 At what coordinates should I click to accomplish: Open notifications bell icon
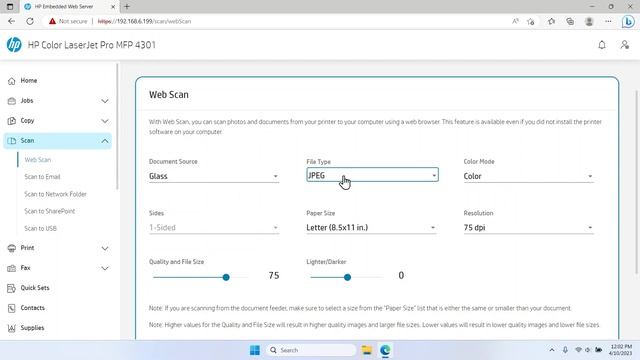602,45
